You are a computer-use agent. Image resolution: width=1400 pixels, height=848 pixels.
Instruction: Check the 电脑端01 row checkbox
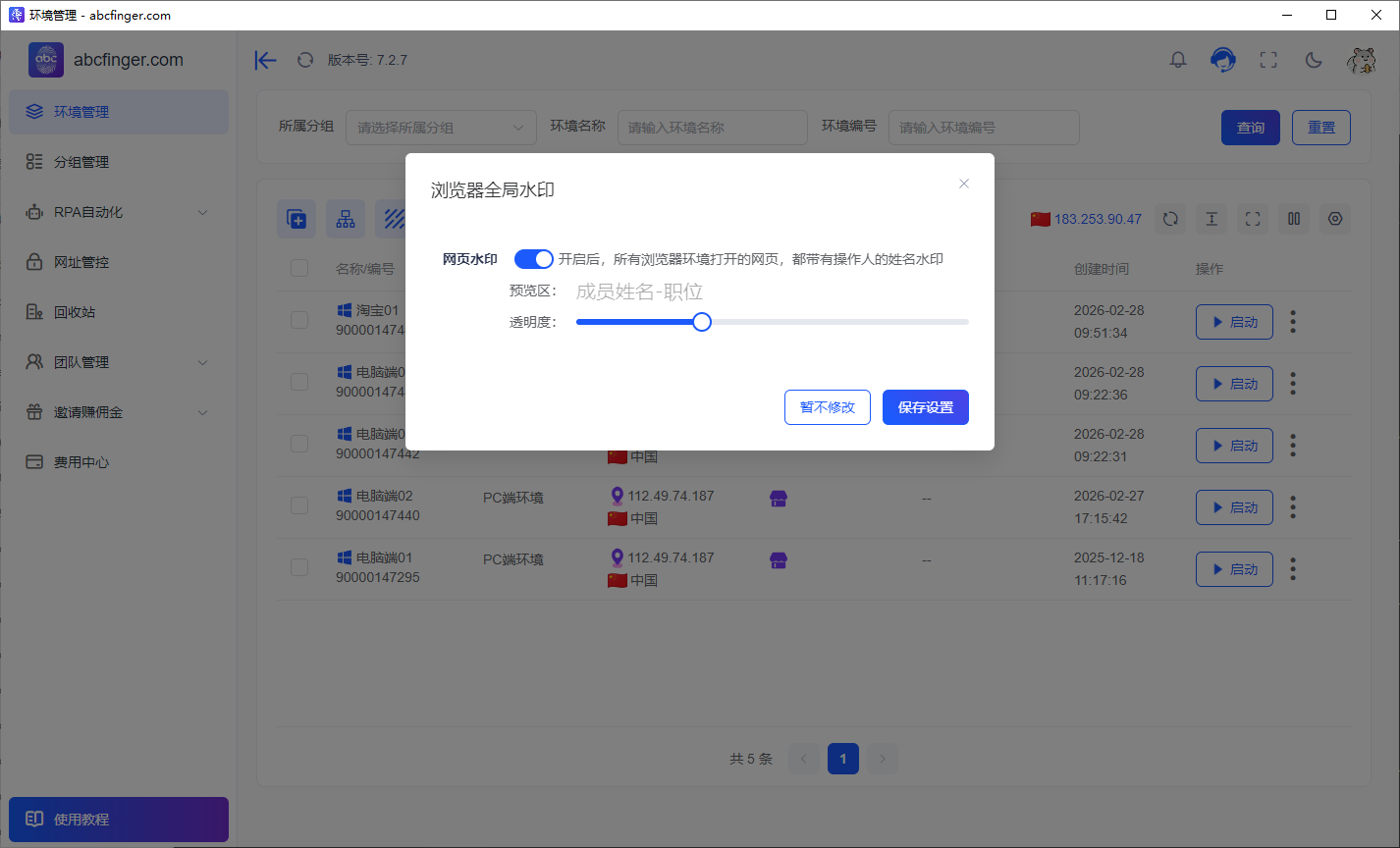(299, 567)
